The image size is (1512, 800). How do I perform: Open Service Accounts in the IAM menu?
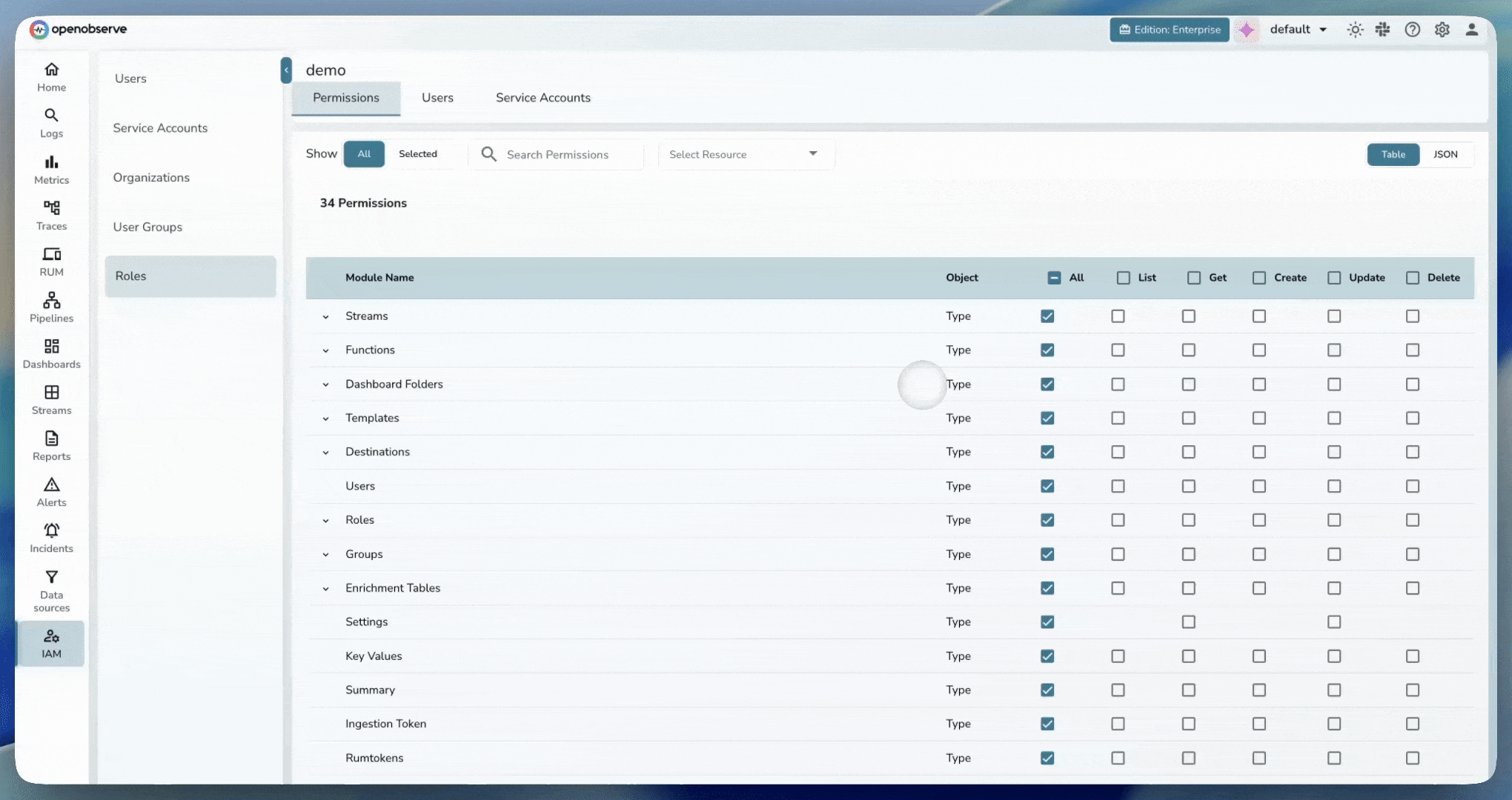click(160, 128)
